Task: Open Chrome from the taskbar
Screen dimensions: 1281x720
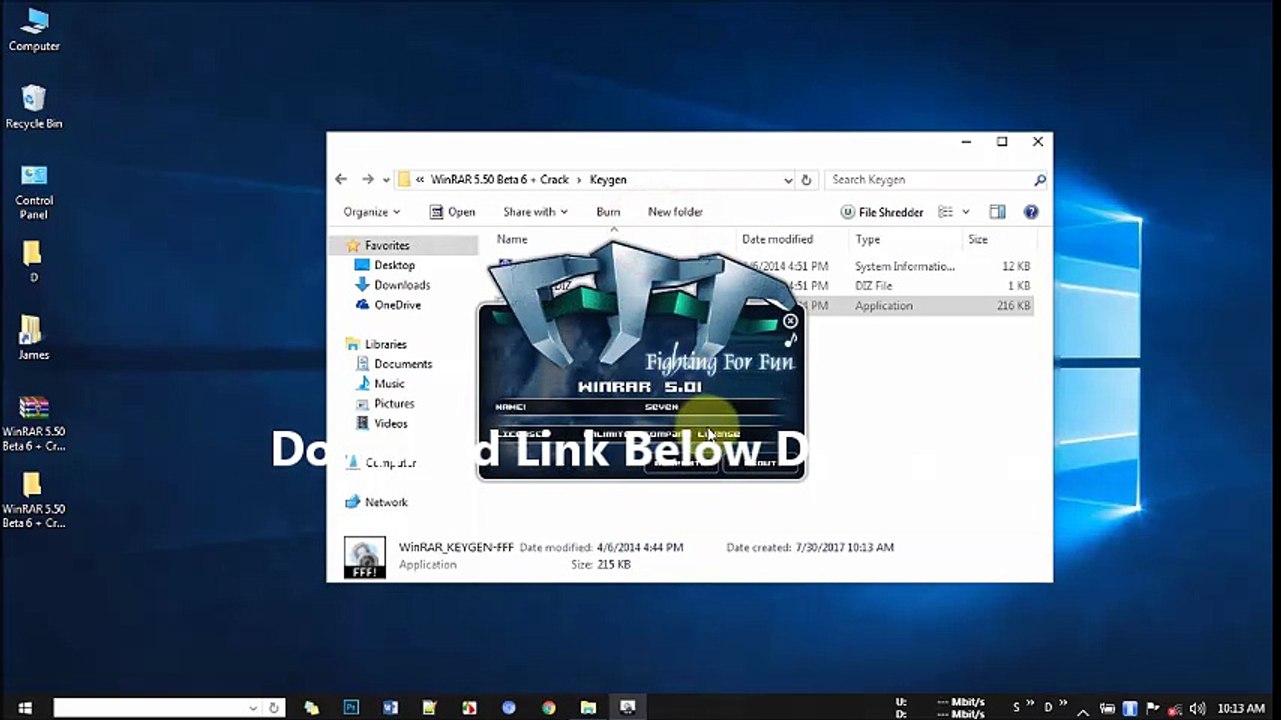Action: click(548, 708)
